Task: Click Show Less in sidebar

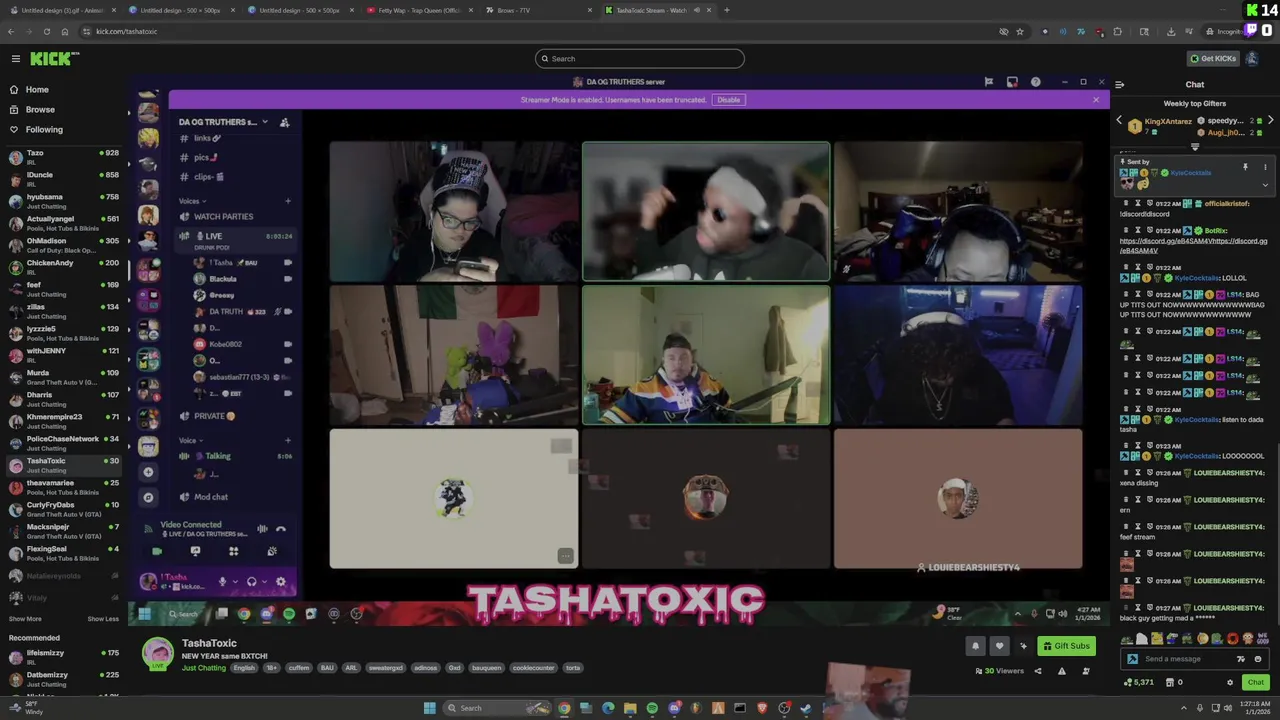Action: point(103,619)
